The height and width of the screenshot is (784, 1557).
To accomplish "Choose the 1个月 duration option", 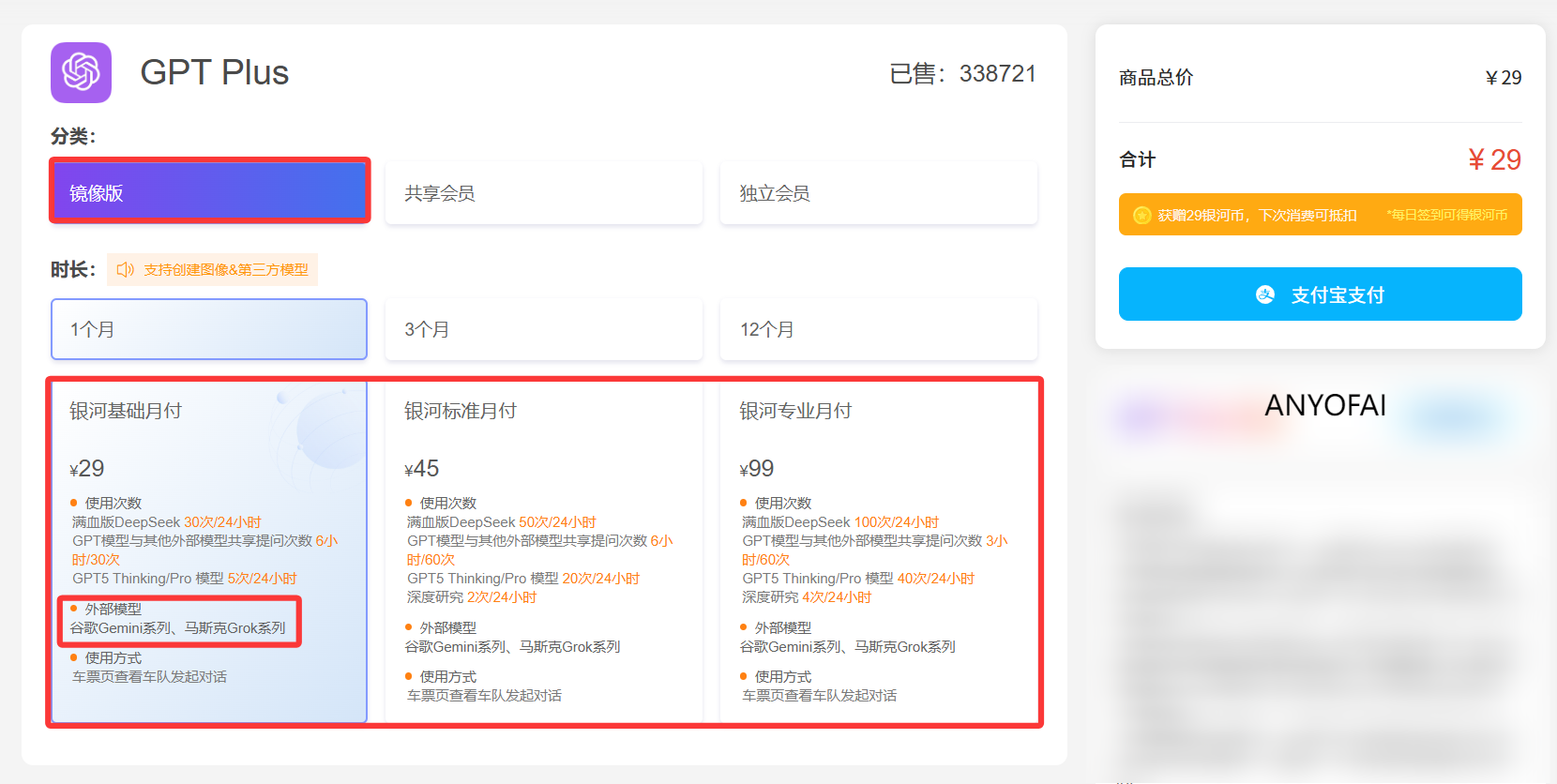I will (209, 329).
